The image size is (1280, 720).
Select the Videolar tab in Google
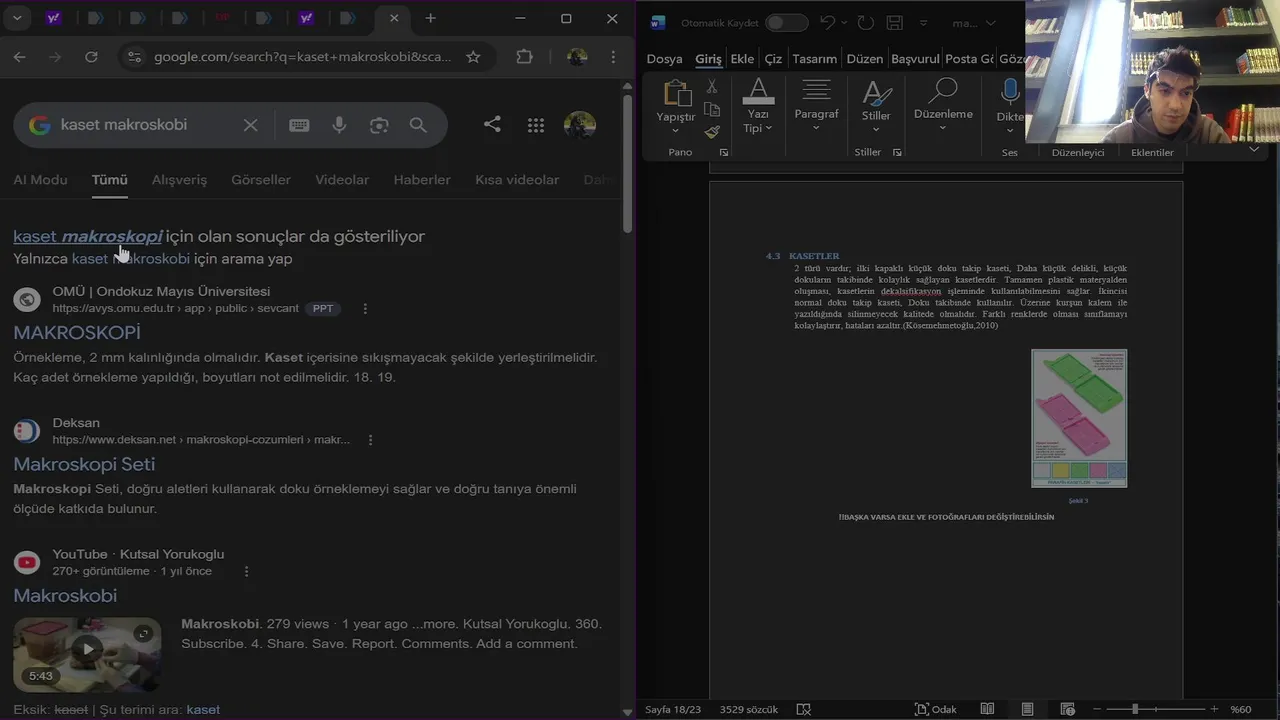coord(342,180)
